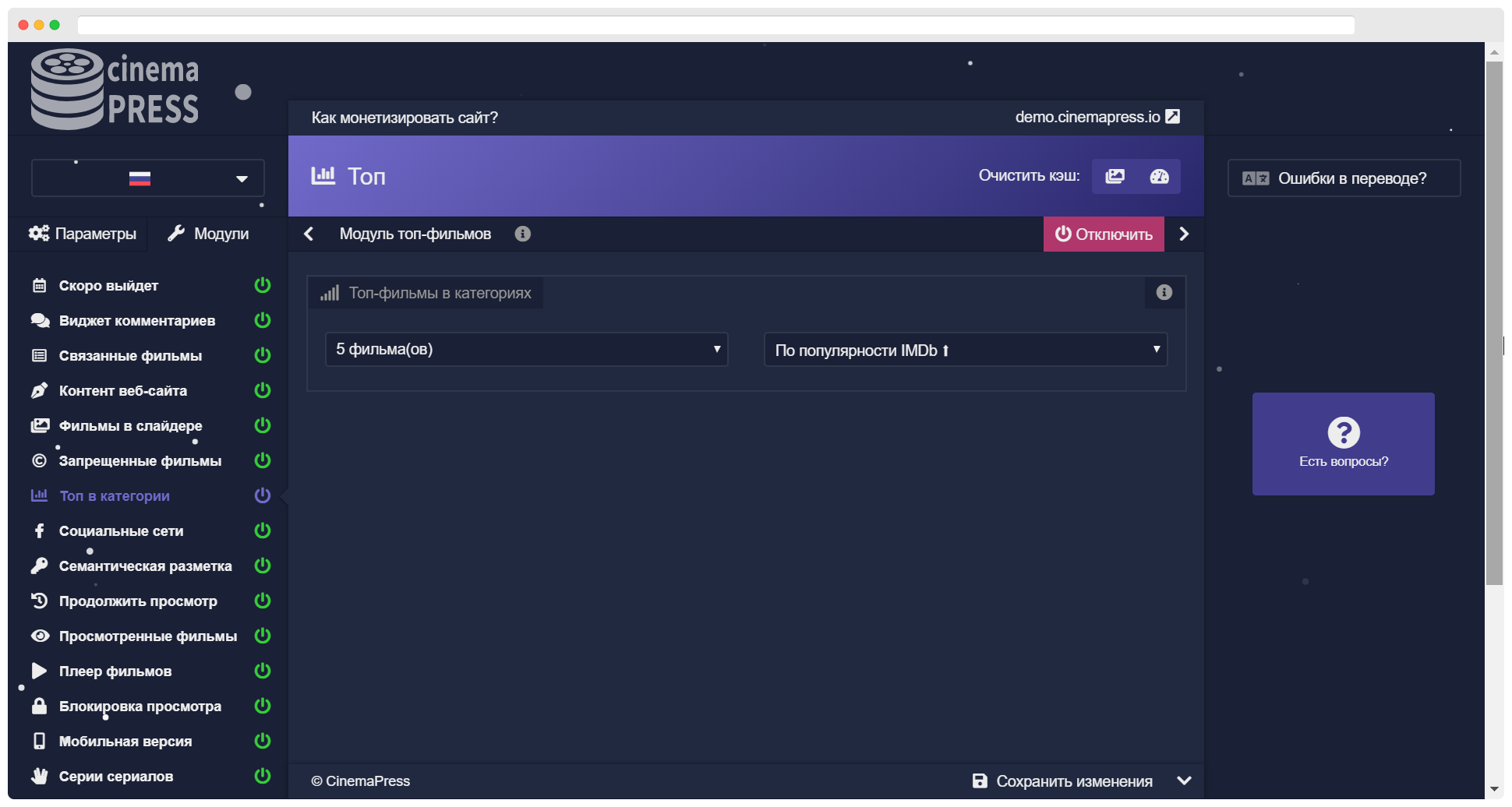
Task: Open Семантическая разметка module
Action: click(x=146, y=566)
